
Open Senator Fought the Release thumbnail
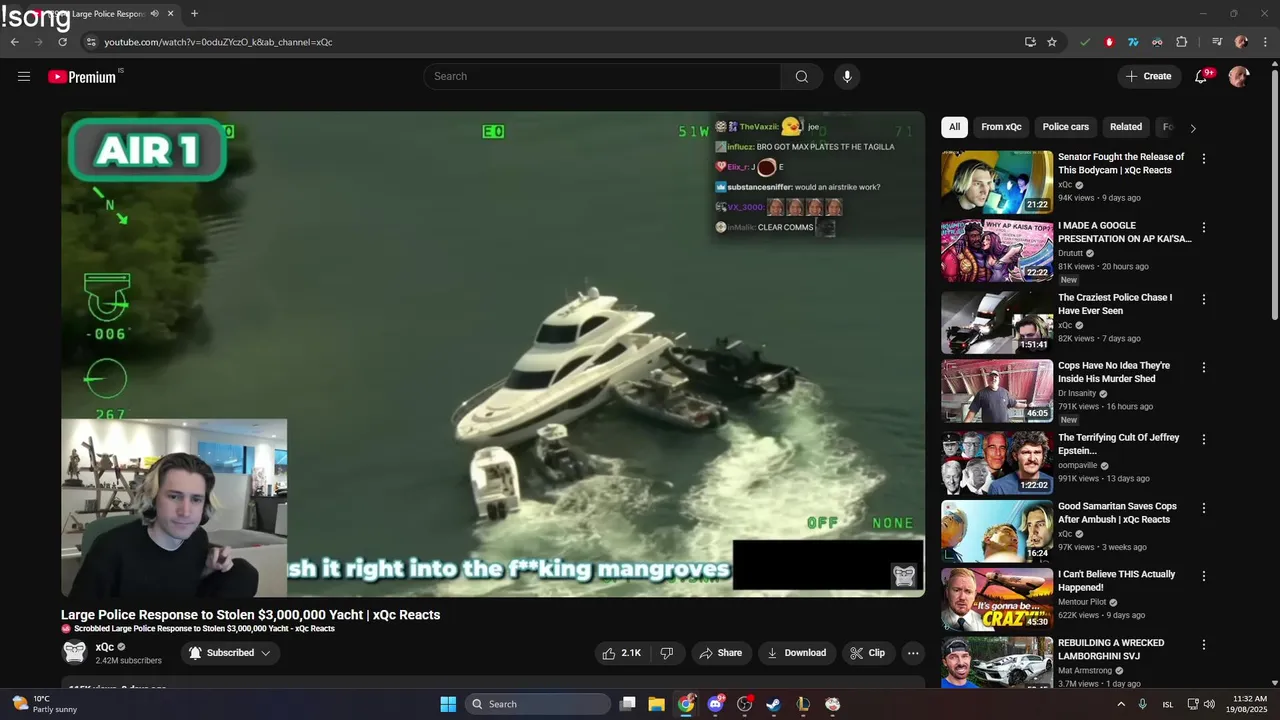tap(997, 182)
